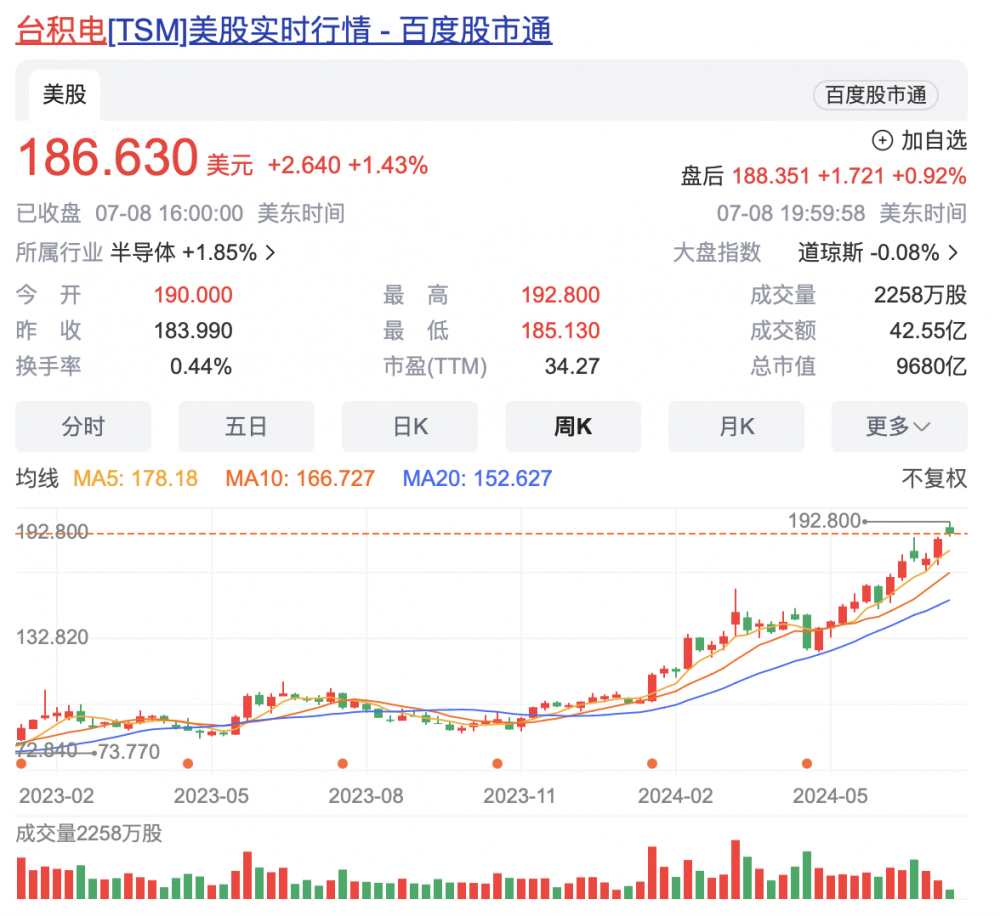Expand the chevron after 道琼斯 -0.08%
The image size is (1000, 916).
pyautogui.click(x=953, y=253)
